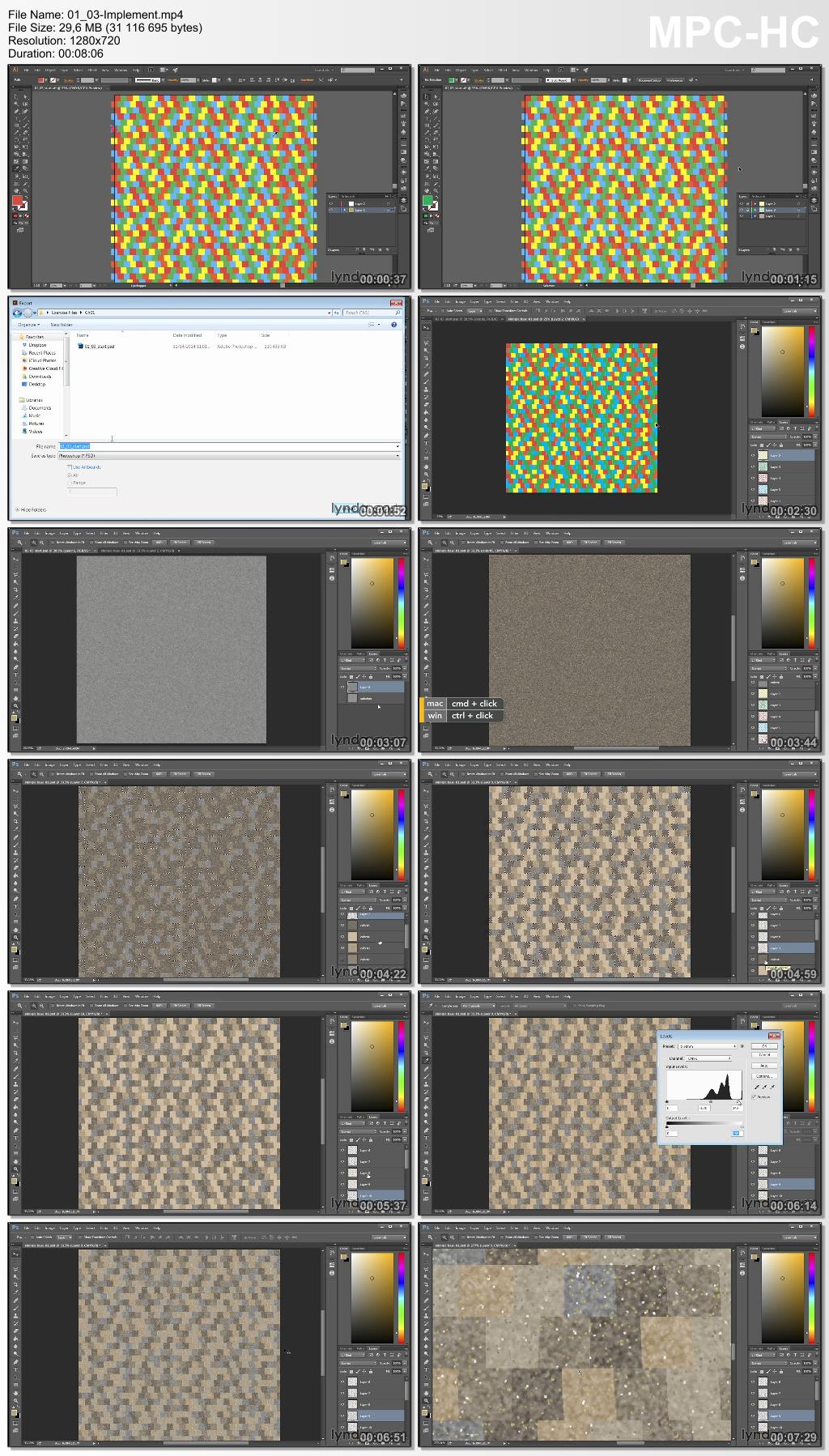Click Auto in the Levels dialog
The width and height of the screenshot is (829, 1456).
[764, 1066]
